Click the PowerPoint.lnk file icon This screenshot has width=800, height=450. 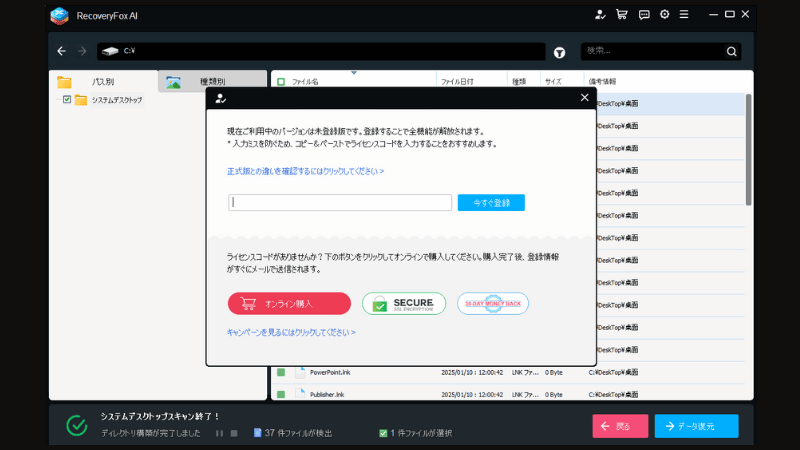click(x=300, y=372)
